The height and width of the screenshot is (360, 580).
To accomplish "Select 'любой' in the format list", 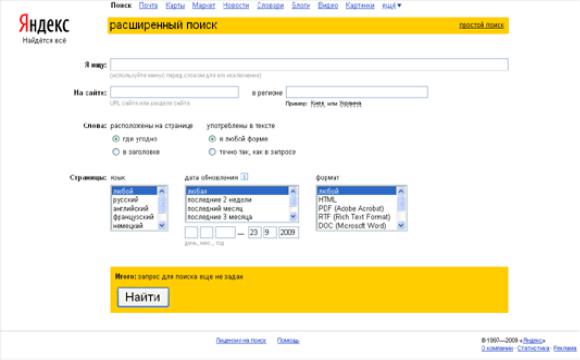I will pos(357,191).
